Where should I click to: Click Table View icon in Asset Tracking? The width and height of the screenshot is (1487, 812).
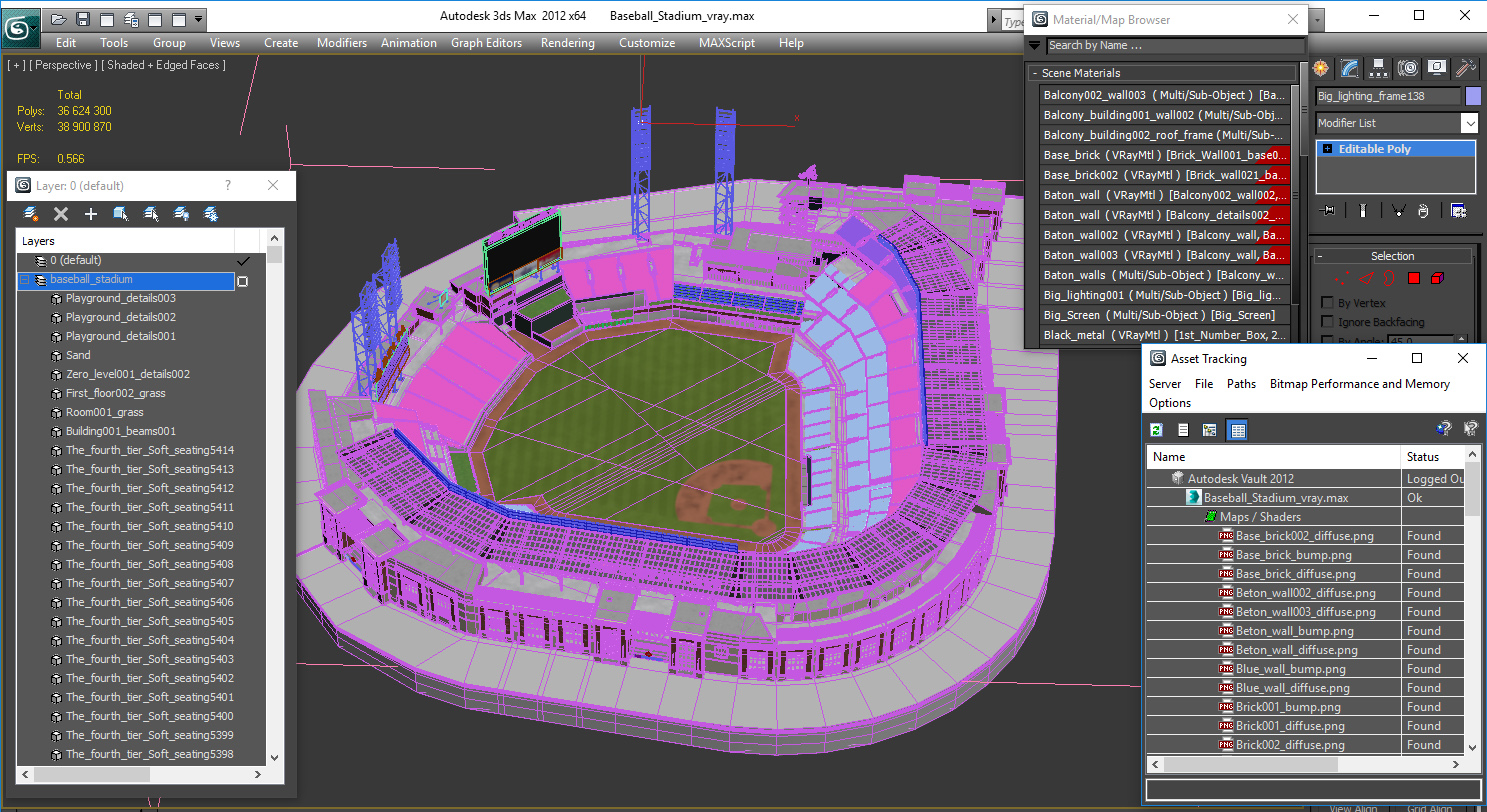[1237, 430]
